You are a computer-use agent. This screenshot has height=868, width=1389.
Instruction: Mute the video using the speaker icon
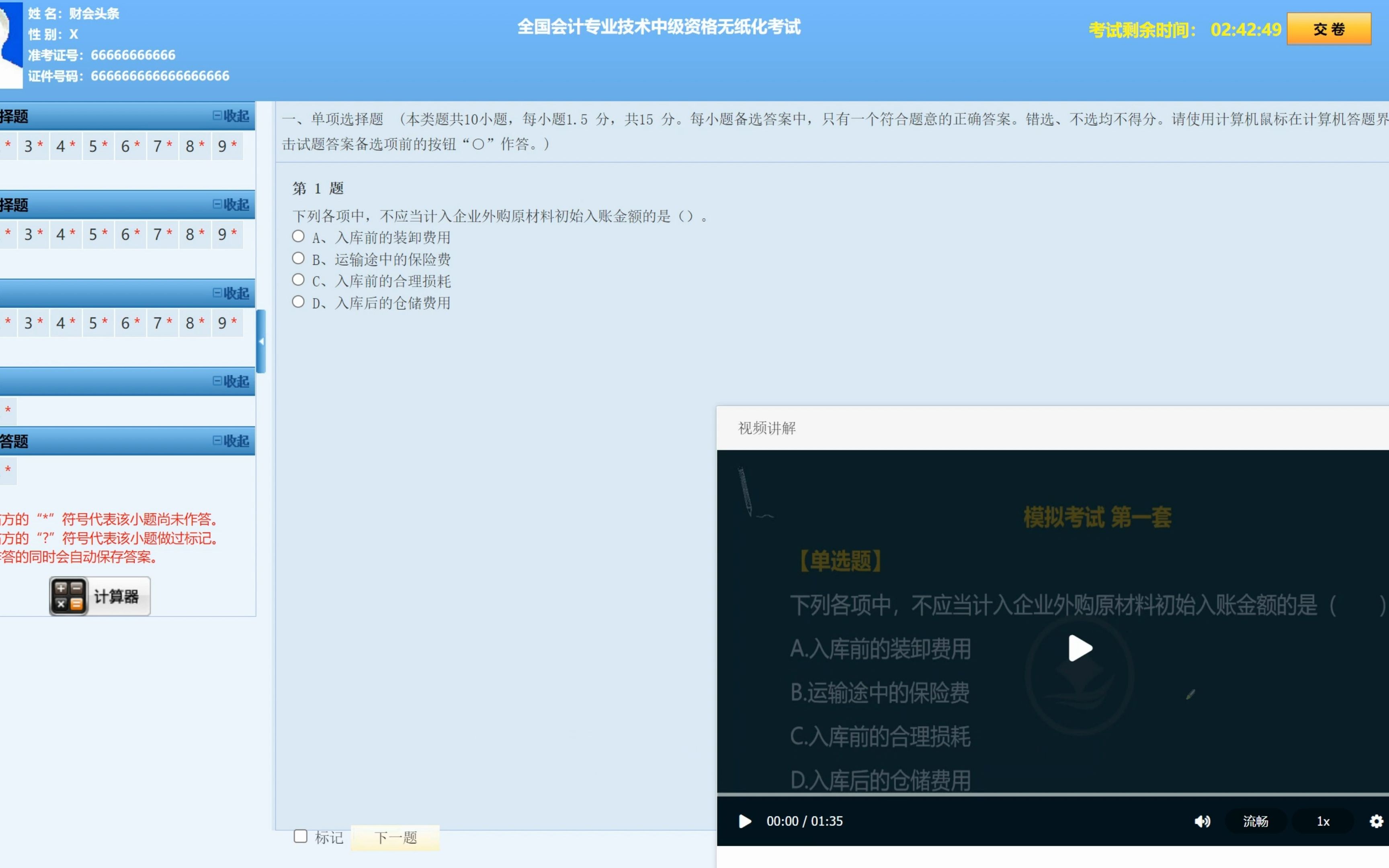pos(1202,821)
